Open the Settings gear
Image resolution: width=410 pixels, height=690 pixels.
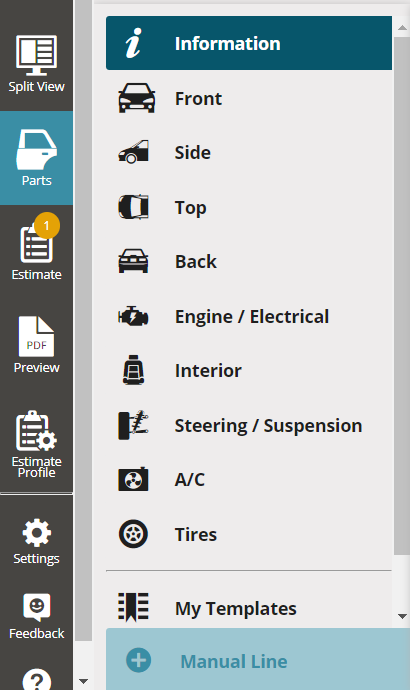pyautogui.click(x=37, y=541)
